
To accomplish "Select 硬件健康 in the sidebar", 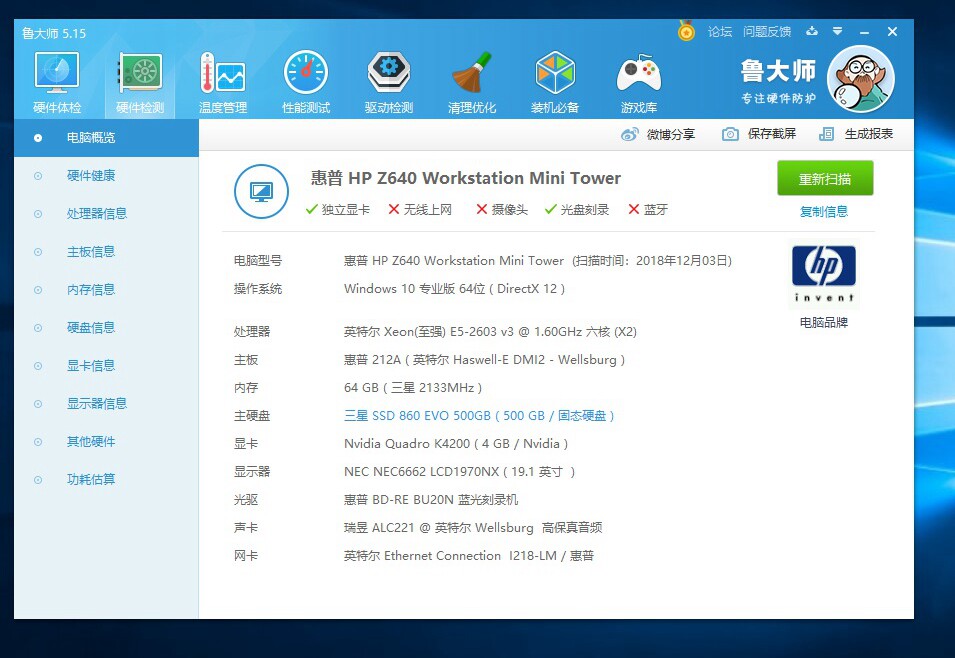I will 107,175.
